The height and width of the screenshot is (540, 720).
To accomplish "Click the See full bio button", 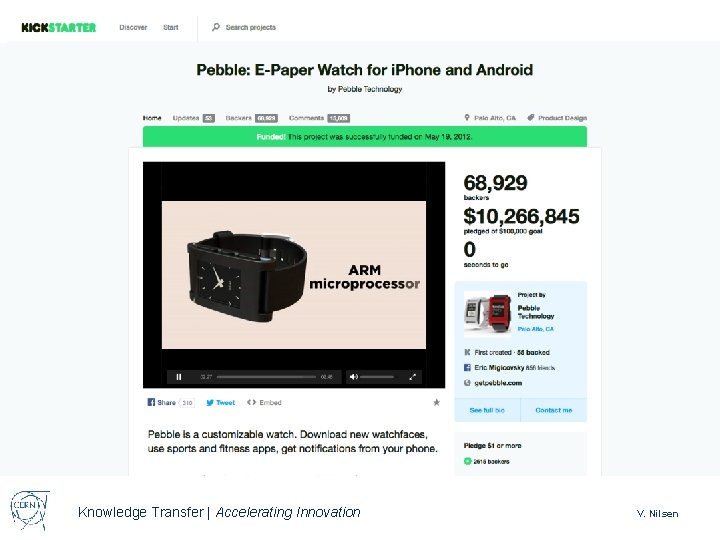I will point(487,410).
